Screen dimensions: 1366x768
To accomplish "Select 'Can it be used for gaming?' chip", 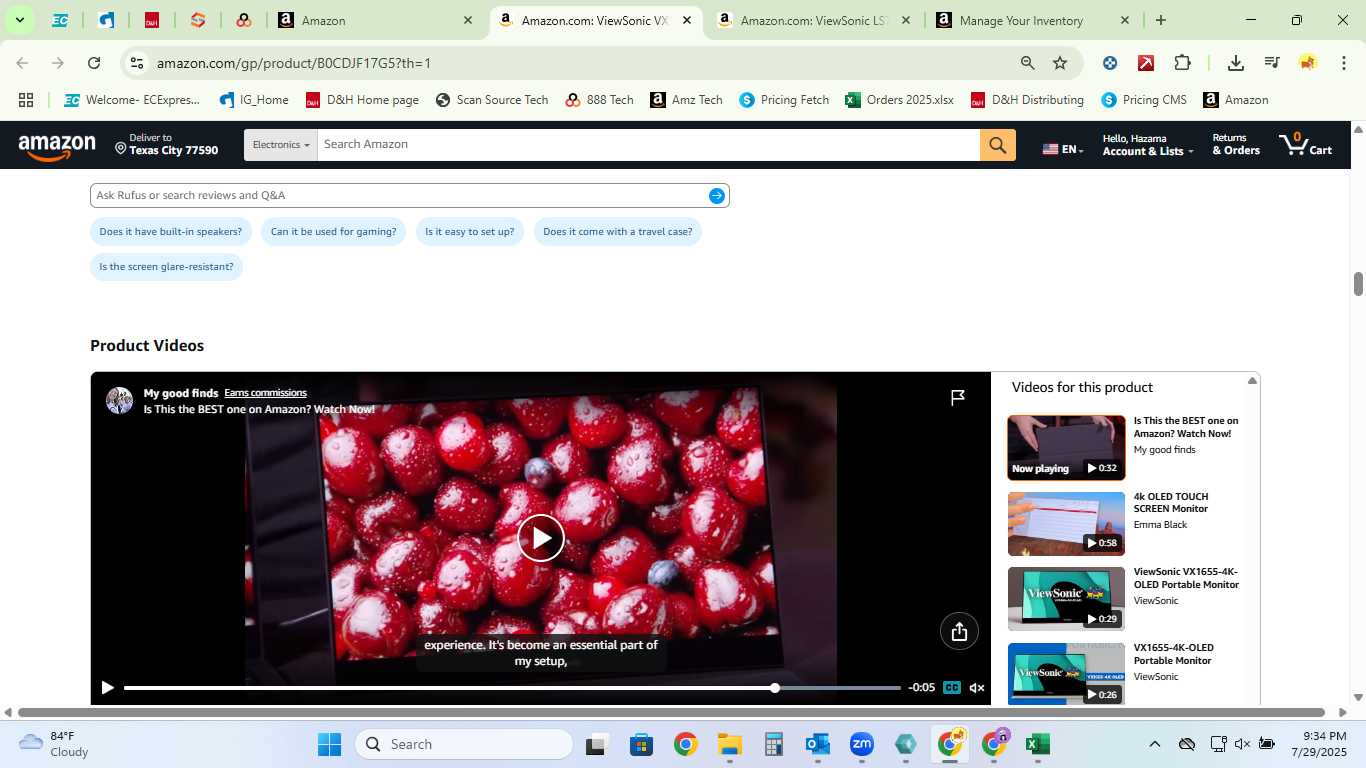I will [x=334, y=232].
